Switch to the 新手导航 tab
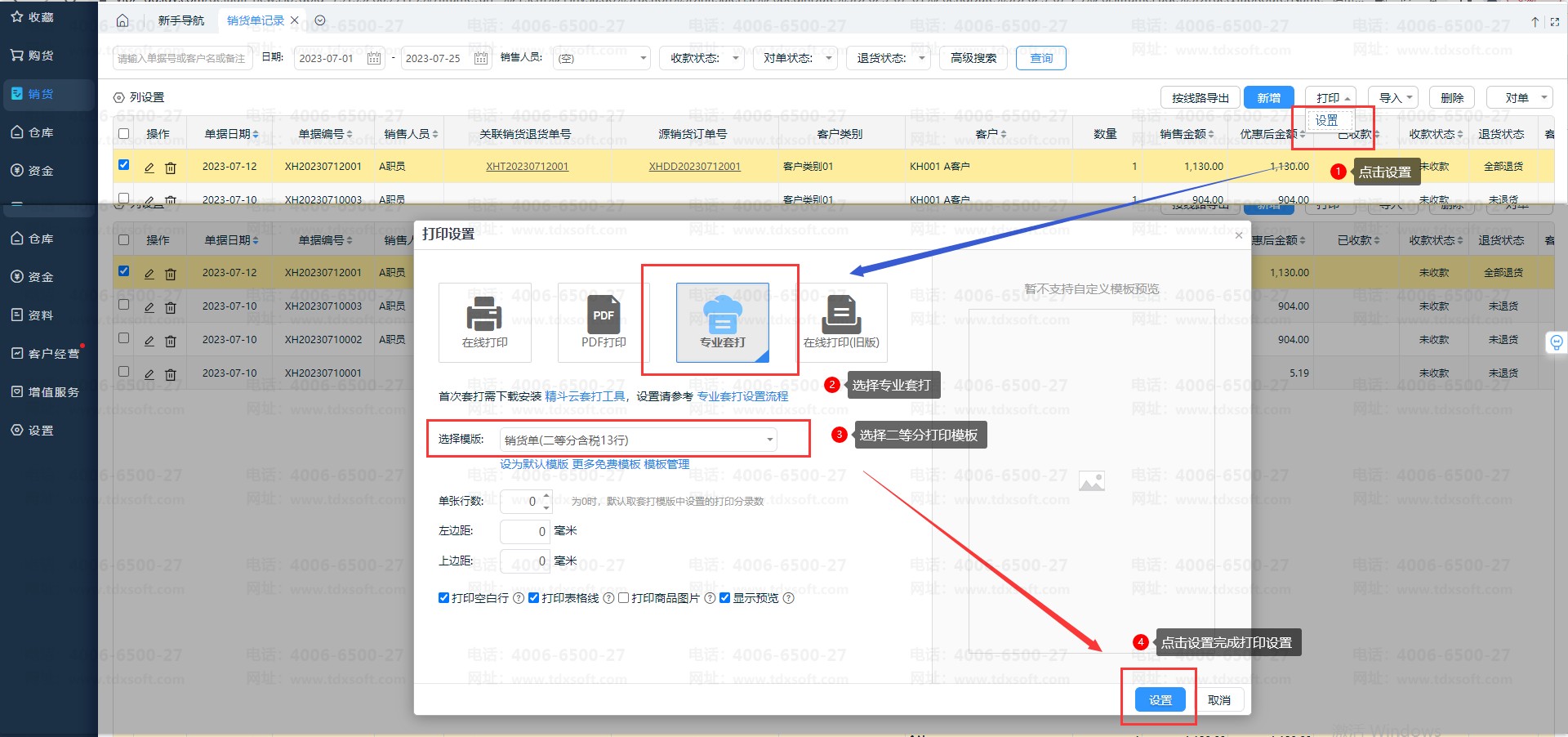Viewport: 1568px width, 737px height. 181,20
